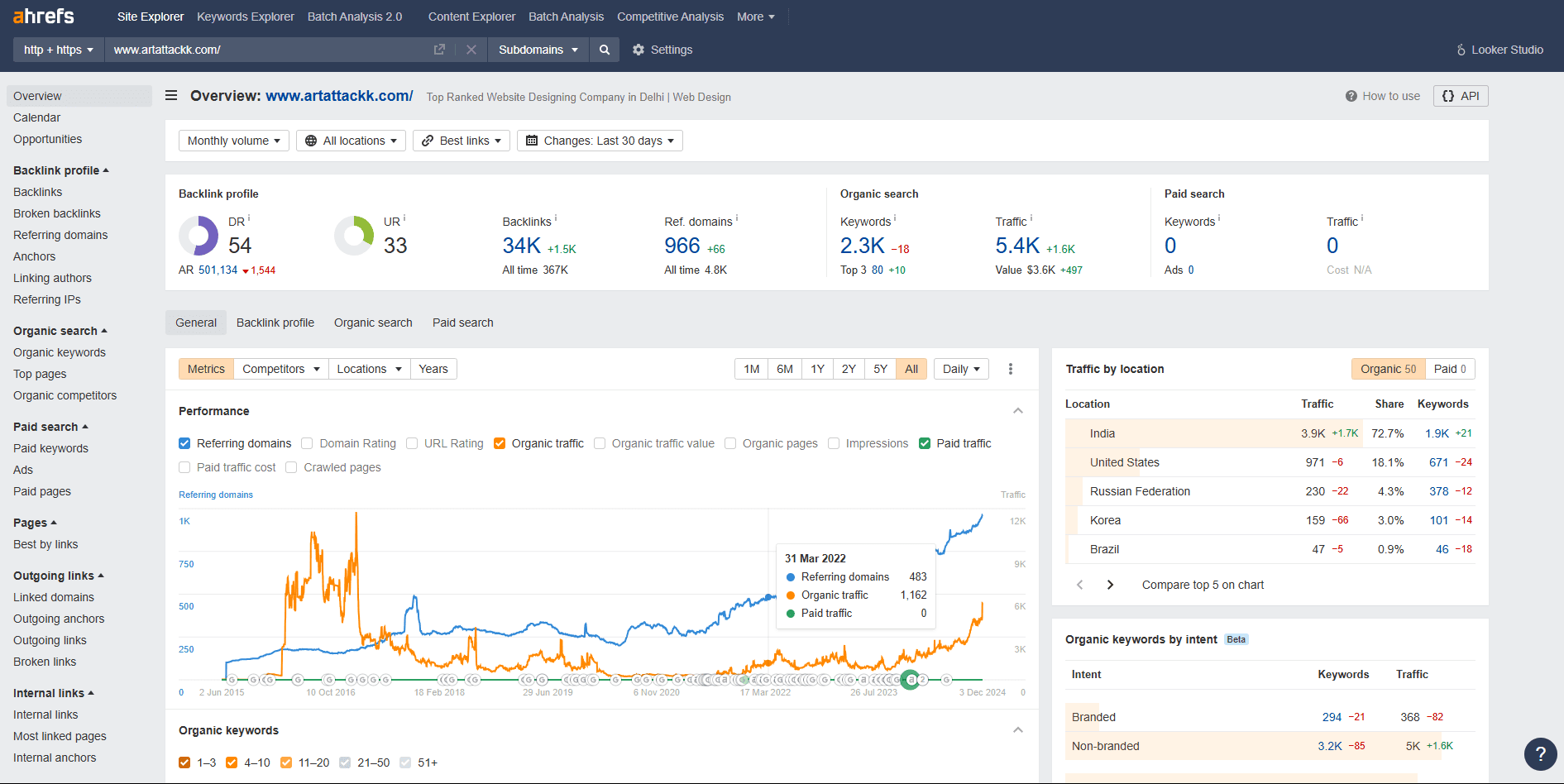Open the chart's three-dot options menu

click(1010, 369)
